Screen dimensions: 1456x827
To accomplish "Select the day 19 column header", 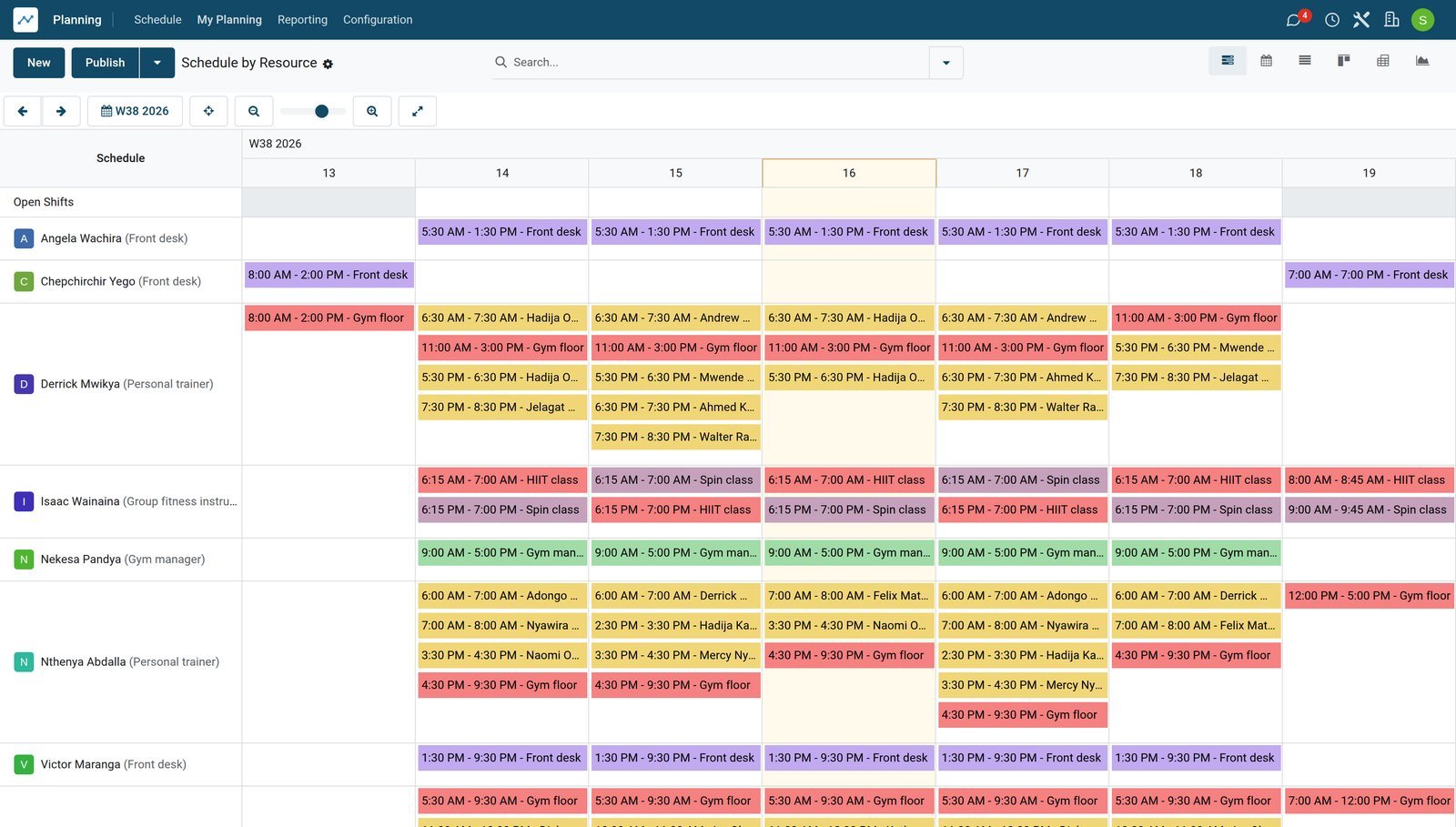I will [x=1369, y=173].
